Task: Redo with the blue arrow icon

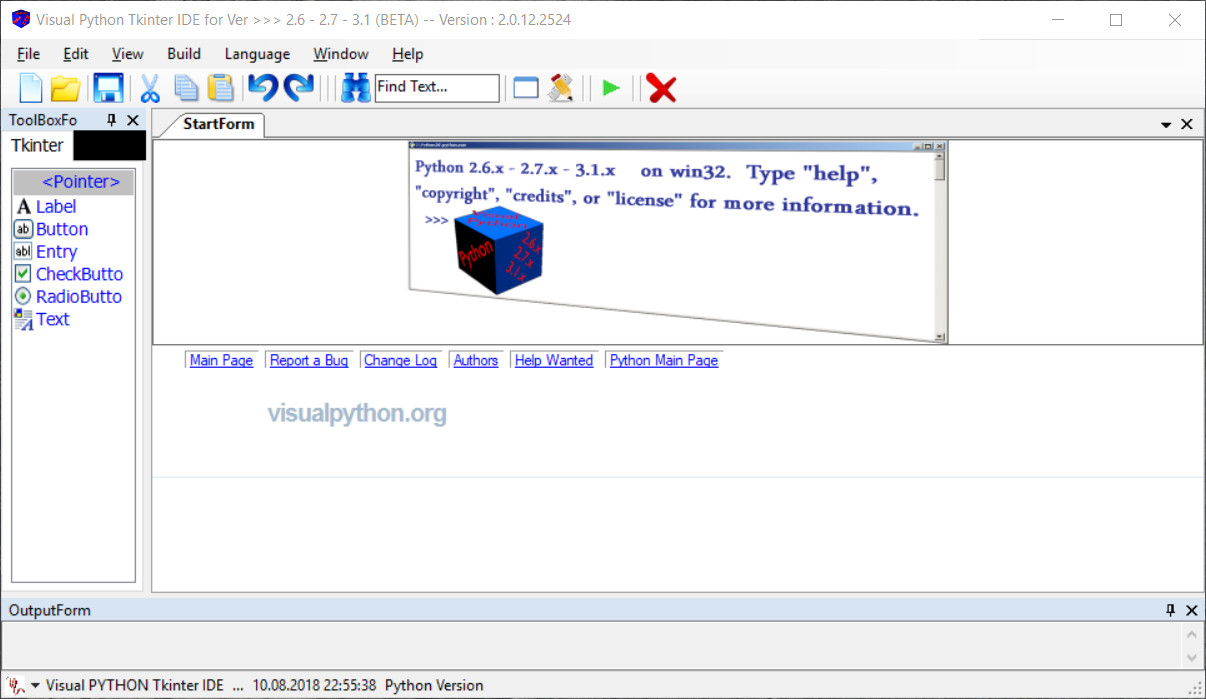Action: [299, 88]
